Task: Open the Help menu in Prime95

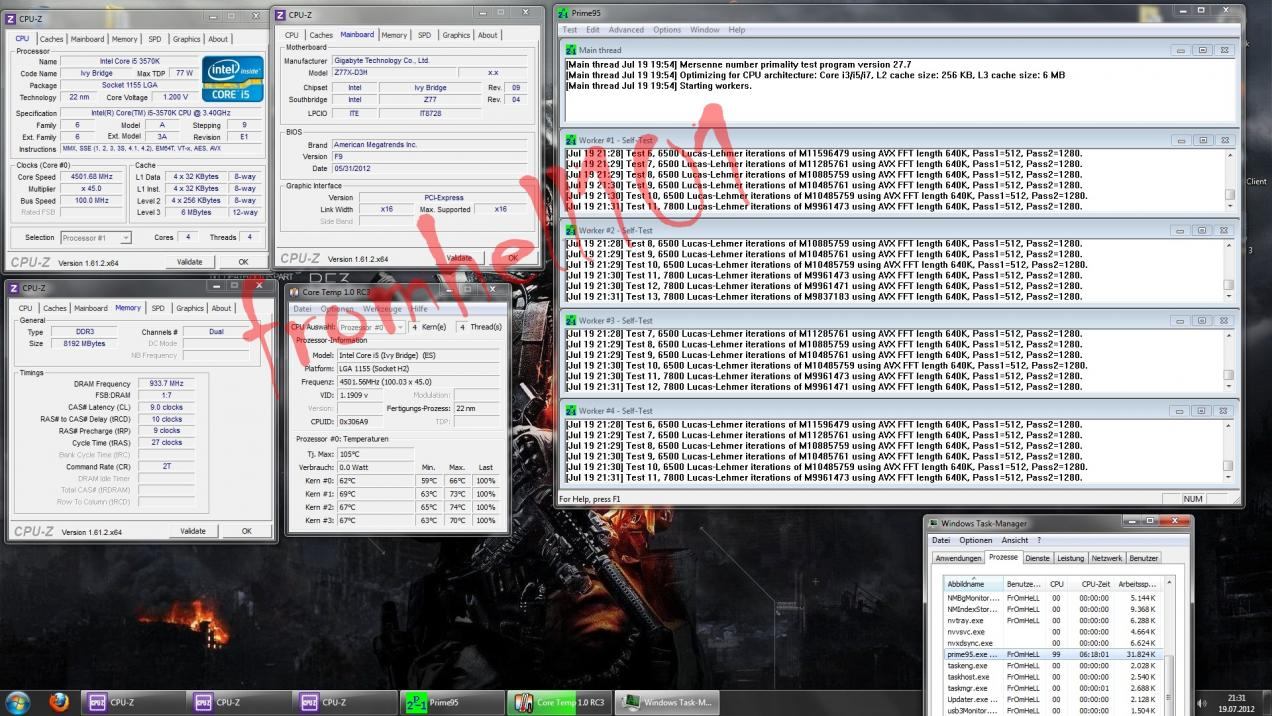Action: [x=737, y=30]
